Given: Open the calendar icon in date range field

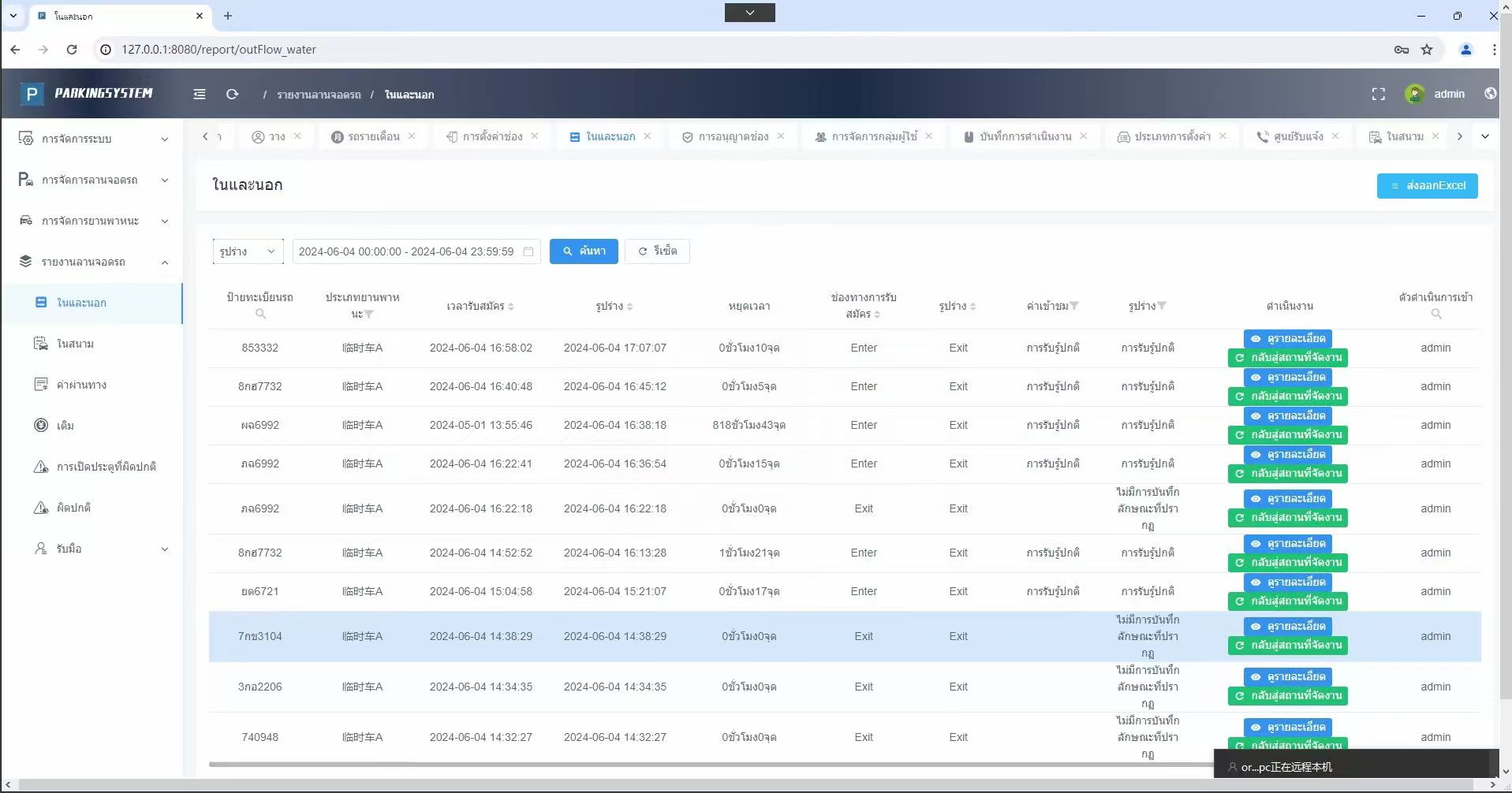Looking at the screenshot, I should (528, 251).
